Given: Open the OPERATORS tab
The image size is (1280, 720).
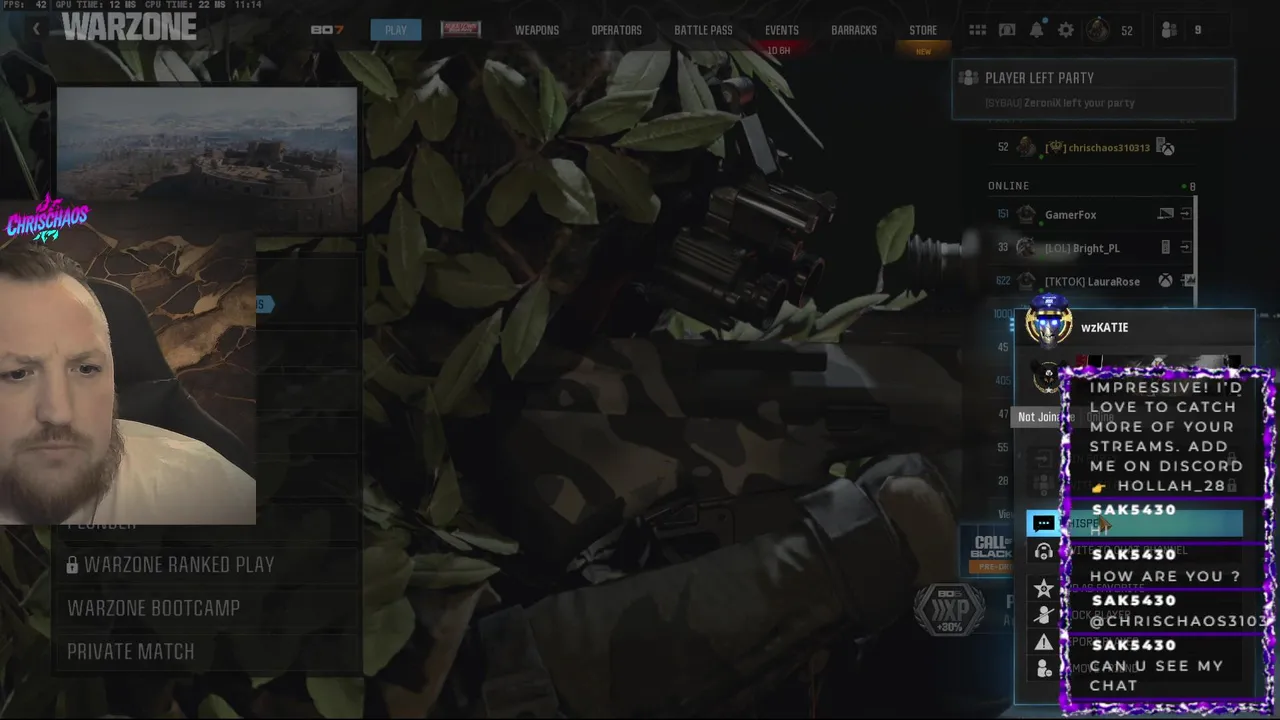Looking at the screenshot, I should click(616, 30).
